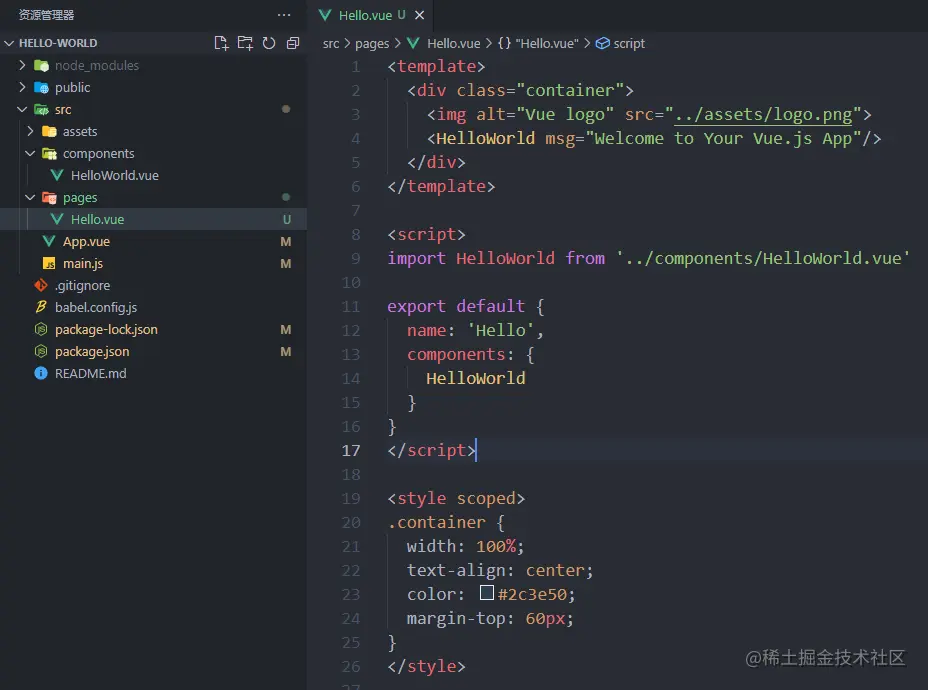Click the Babel icon beside babel.config.js
The width and height of the screenshot is (928, 690).
point(41,307)
